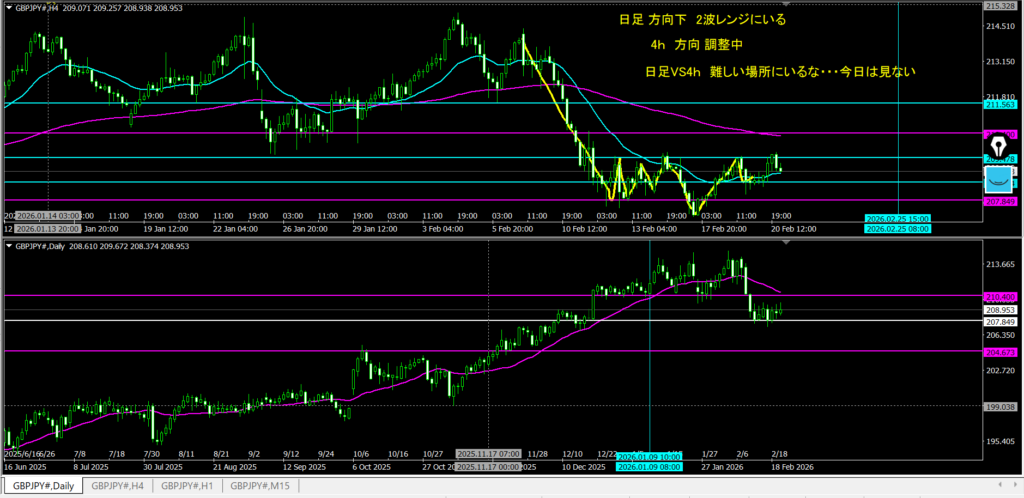Click the 199.038 price label on Daily chart
Screen dimensions: 1024x498
click(1001, 406)
